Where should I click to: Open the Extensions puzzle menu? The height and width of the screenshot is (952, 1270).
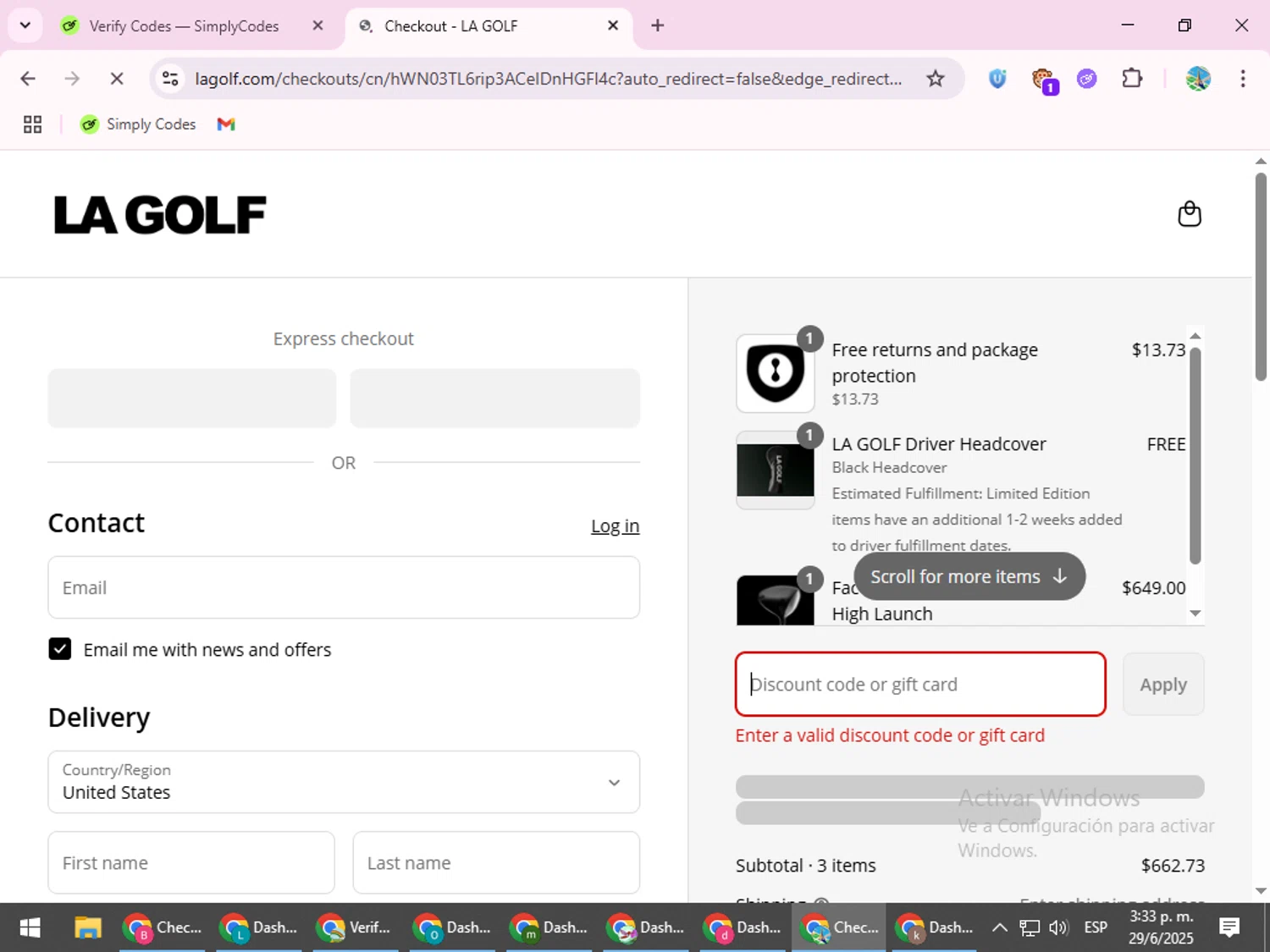(x=1132, y=79)
